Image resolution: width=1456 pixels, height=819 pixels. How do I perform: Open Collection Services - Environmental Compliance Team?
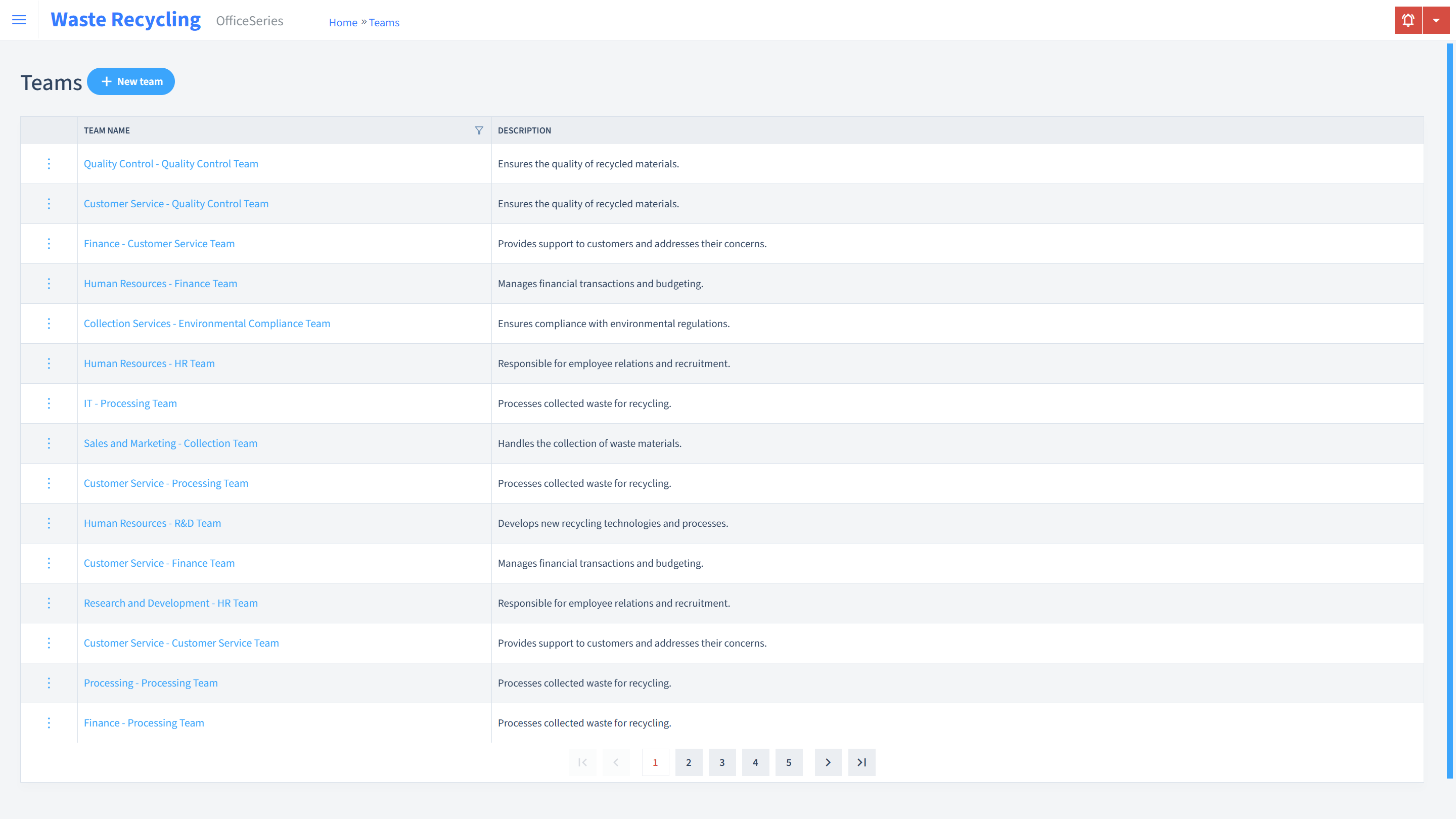(x=207, y=323)
